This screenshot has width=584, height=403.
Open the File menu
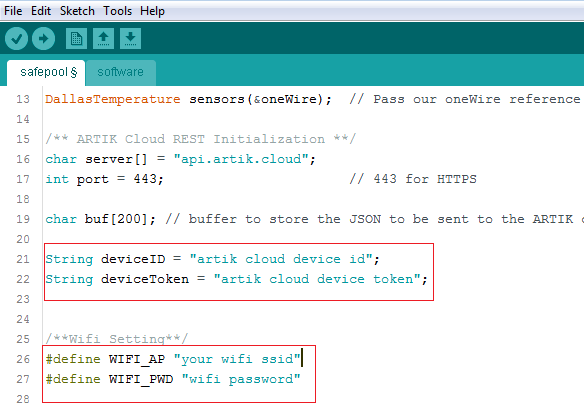[x=13, y=11]
